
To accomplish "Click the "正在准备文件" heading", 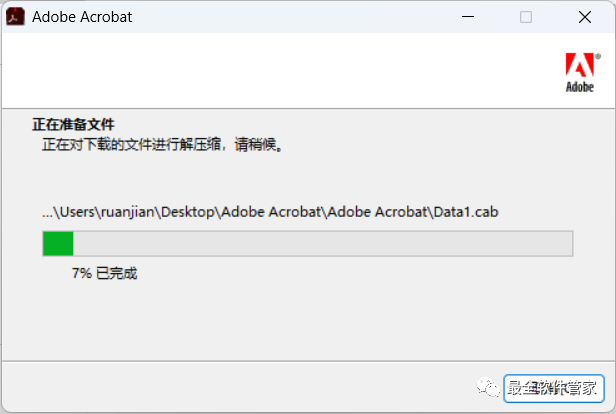I will click(x=73, y=125).
